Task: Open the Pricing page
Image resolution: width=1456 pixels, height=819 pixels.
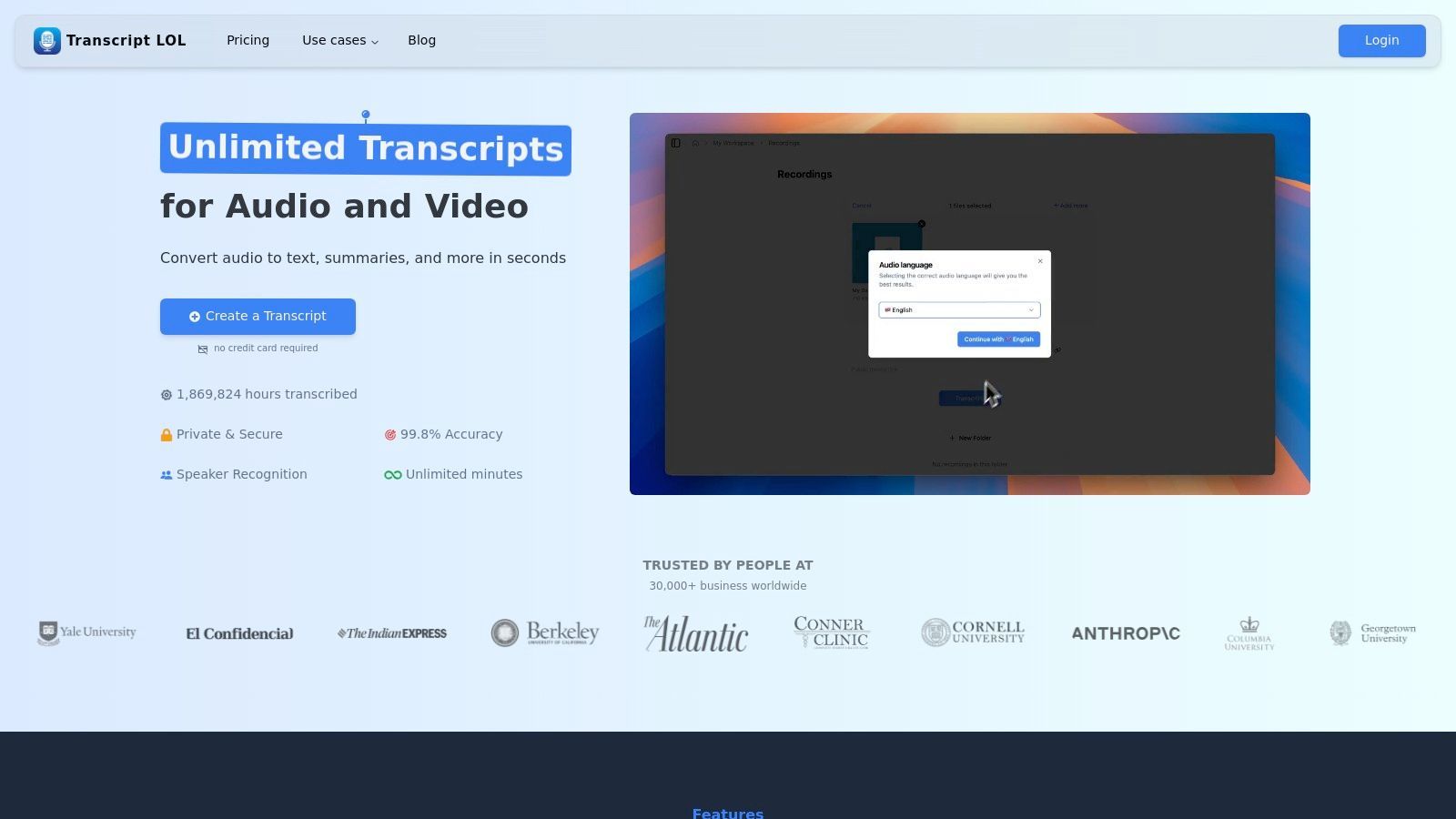Action: tap(248, 40)
